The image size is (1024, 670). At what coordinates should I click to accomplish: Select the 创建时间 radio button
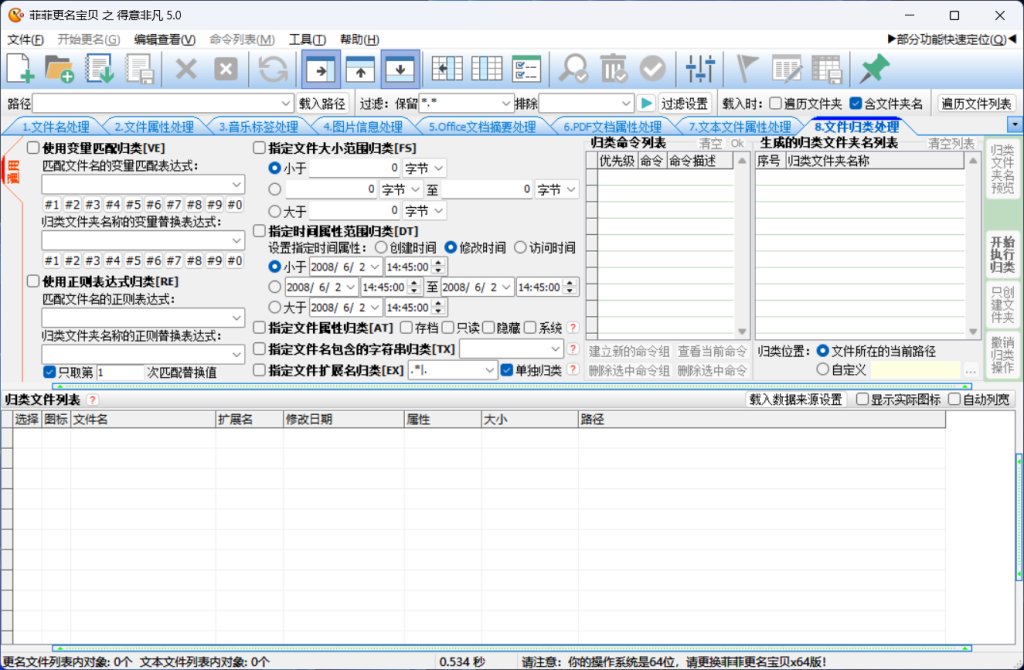click(381, 247)
